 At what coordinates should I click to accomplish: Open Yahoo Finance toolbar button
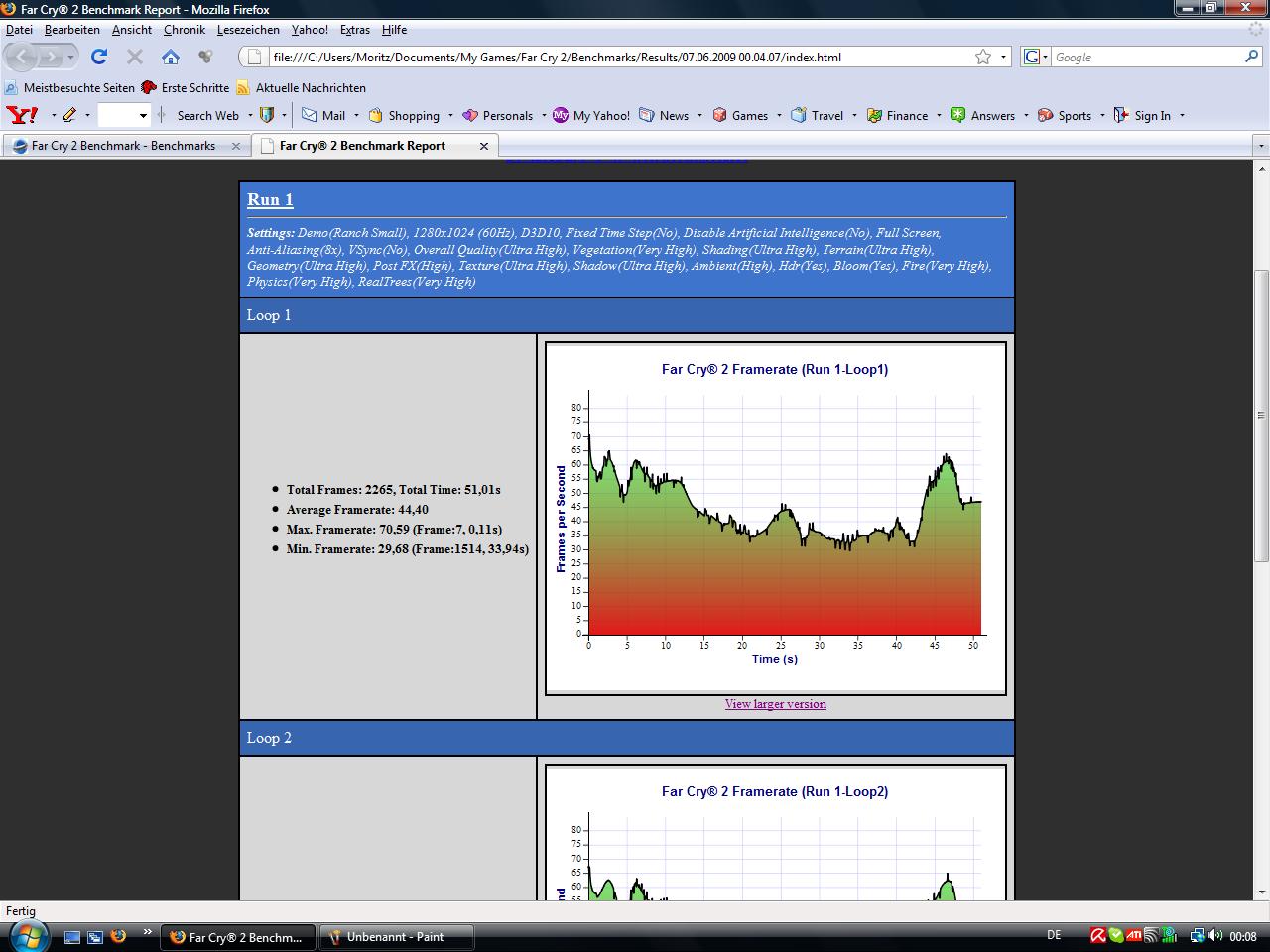point(897,115)
